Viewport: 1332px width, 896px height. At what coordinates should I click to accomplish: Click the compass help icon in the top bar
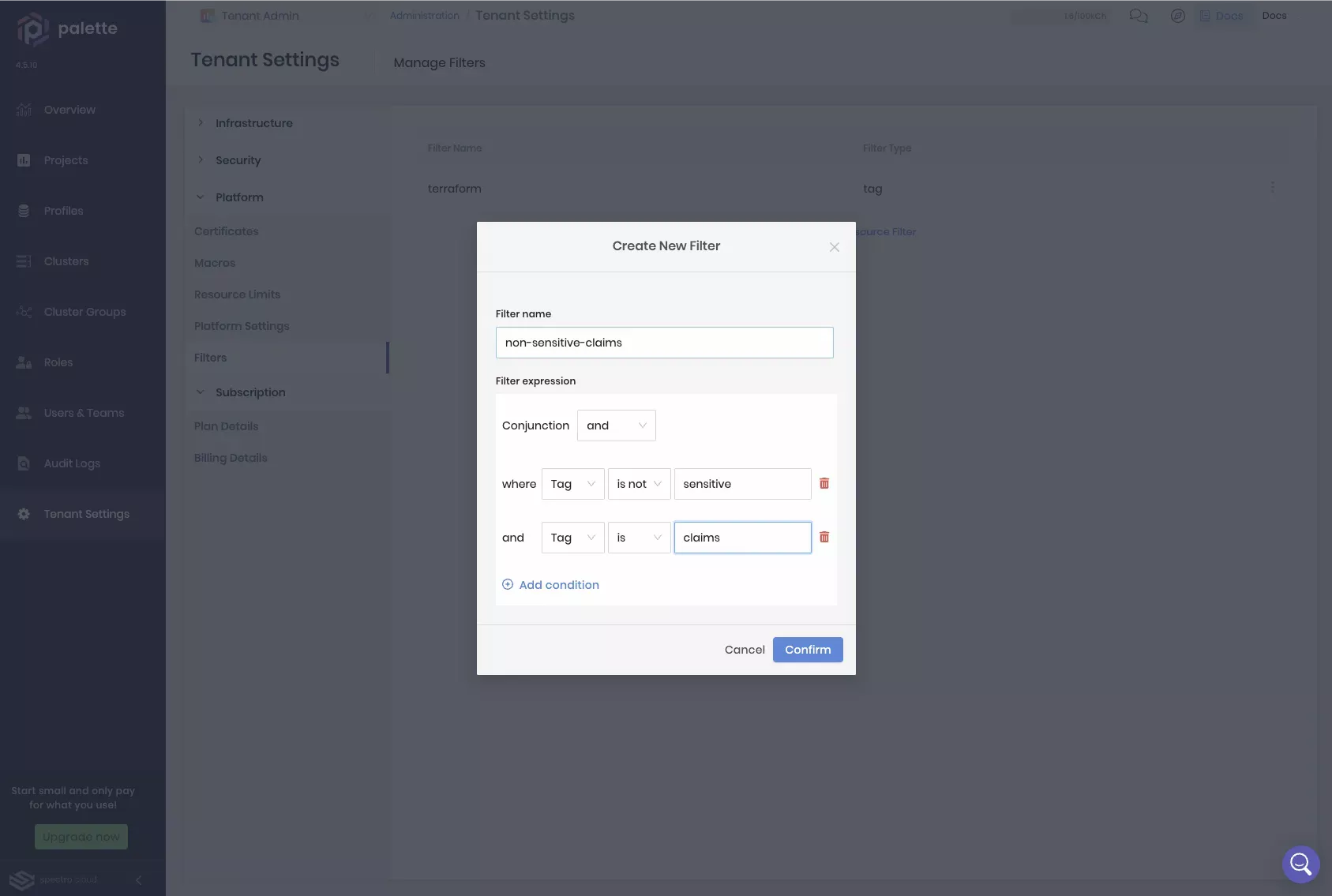pos(1178,15)
